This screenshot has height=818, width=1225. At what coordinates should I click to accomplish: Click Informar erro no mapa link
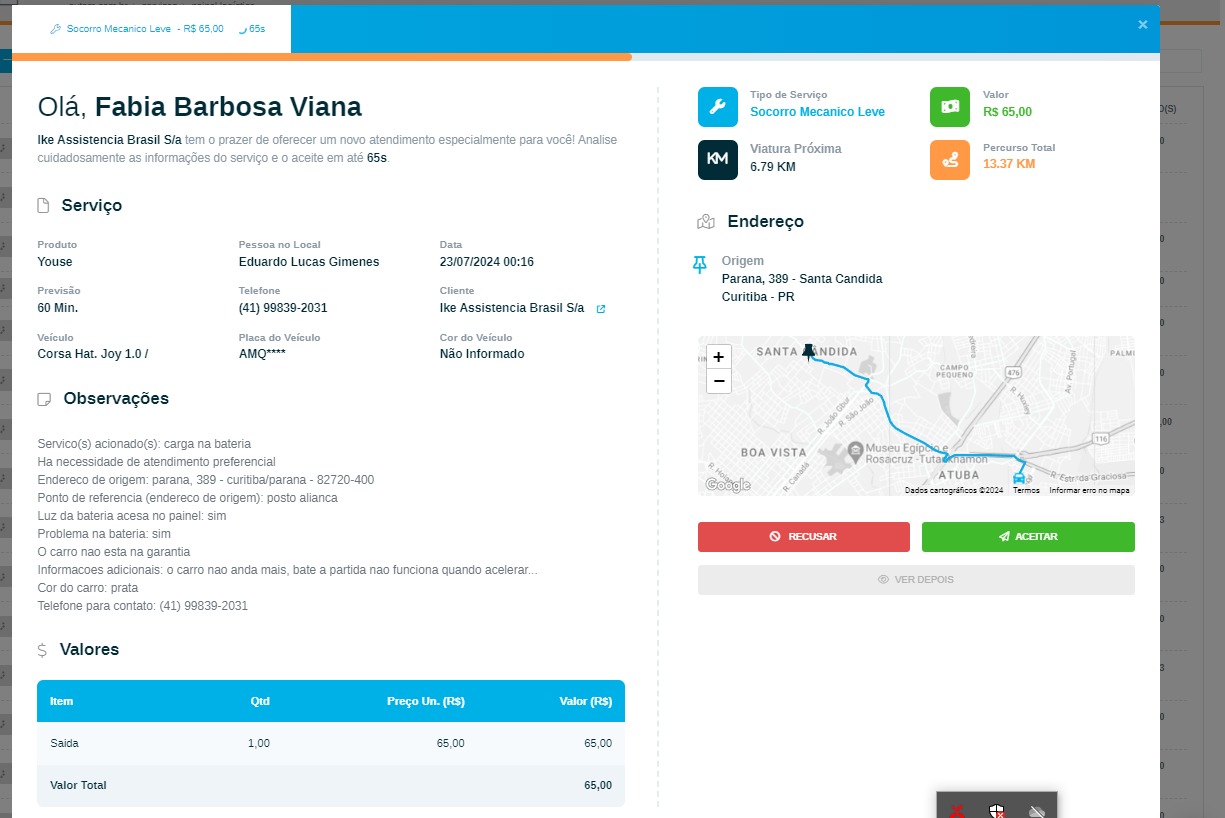point(1089,491)
